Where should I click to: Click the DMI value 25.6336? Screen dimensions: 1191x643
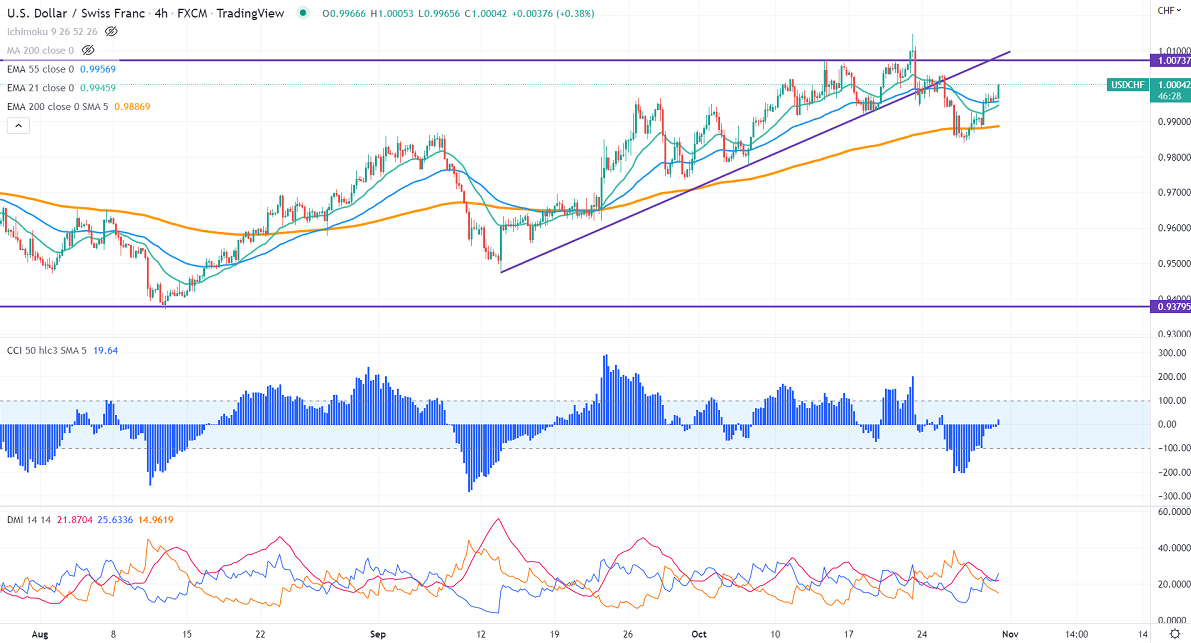115,520
